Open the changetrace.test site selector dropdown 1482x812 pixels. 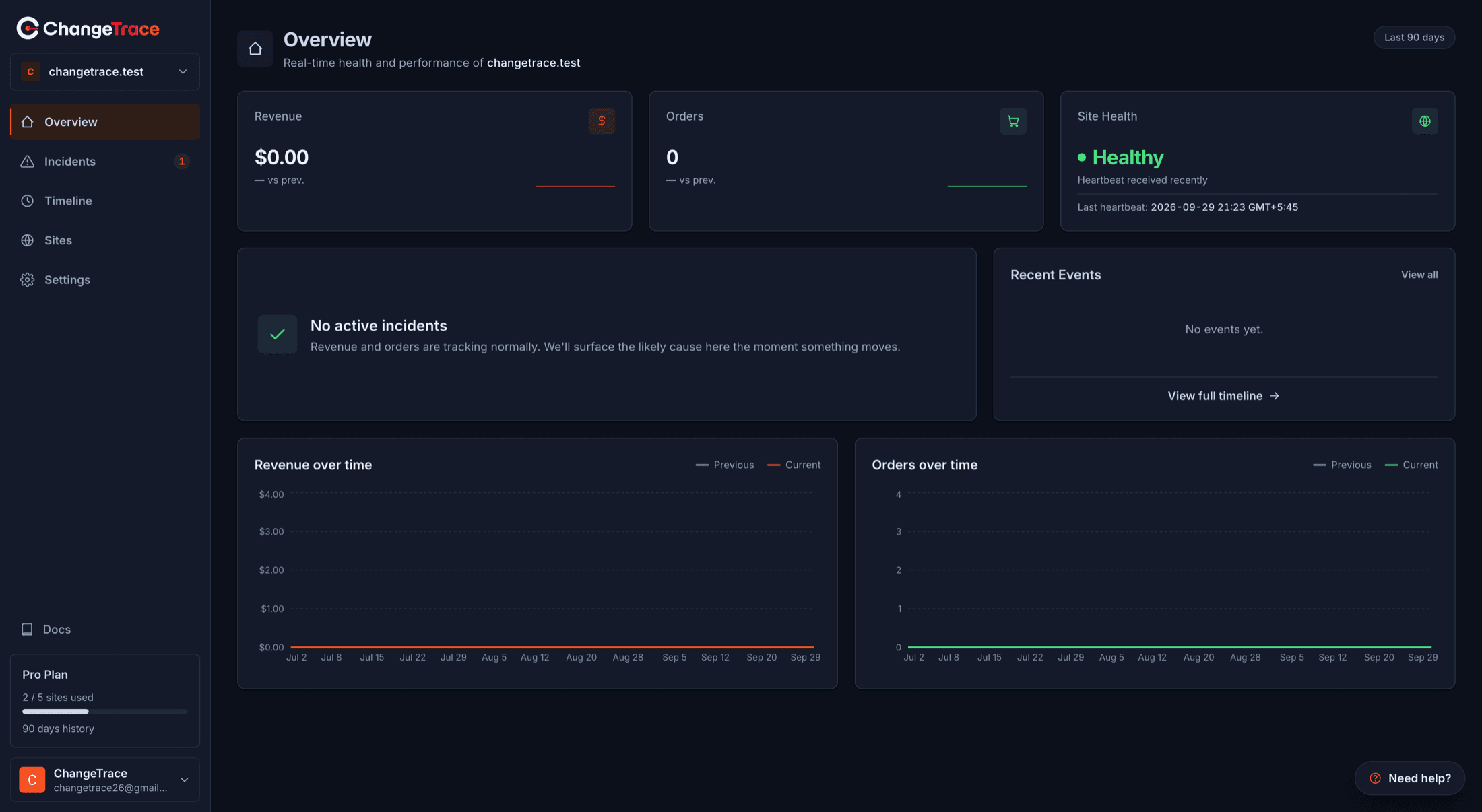105,72
